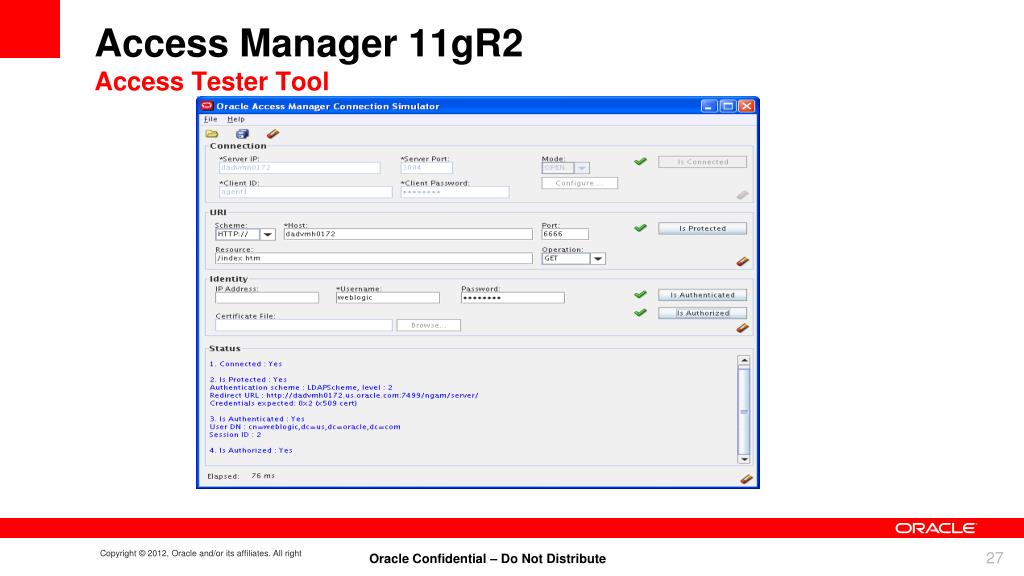
Task: Click the Username field showing weblogic
Action: point(387,298)
